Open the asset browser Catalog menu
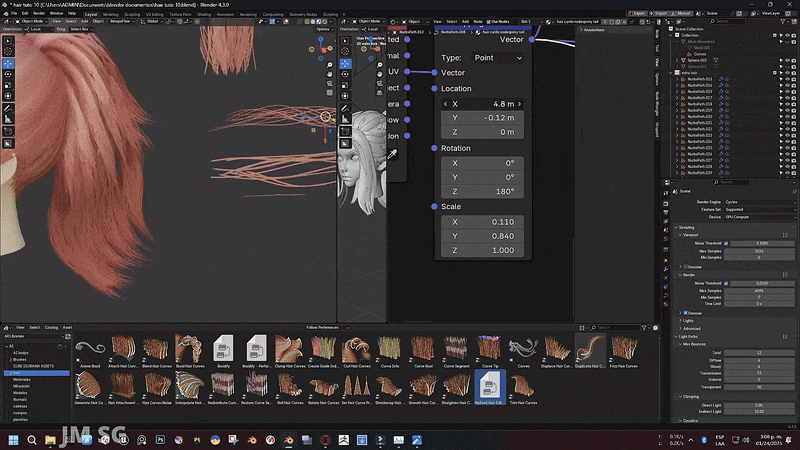Viewport: 800px width, 450px height. coord(52,328)
